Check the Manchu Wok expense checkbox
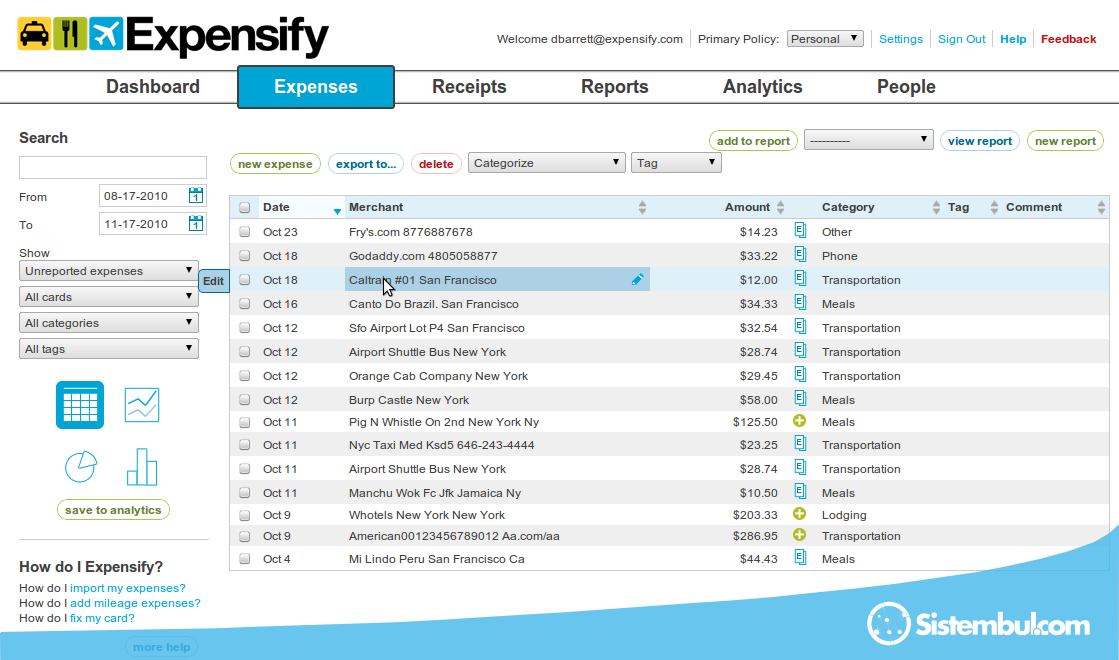This screenshot has width=1119, height=660. (245, 493)
